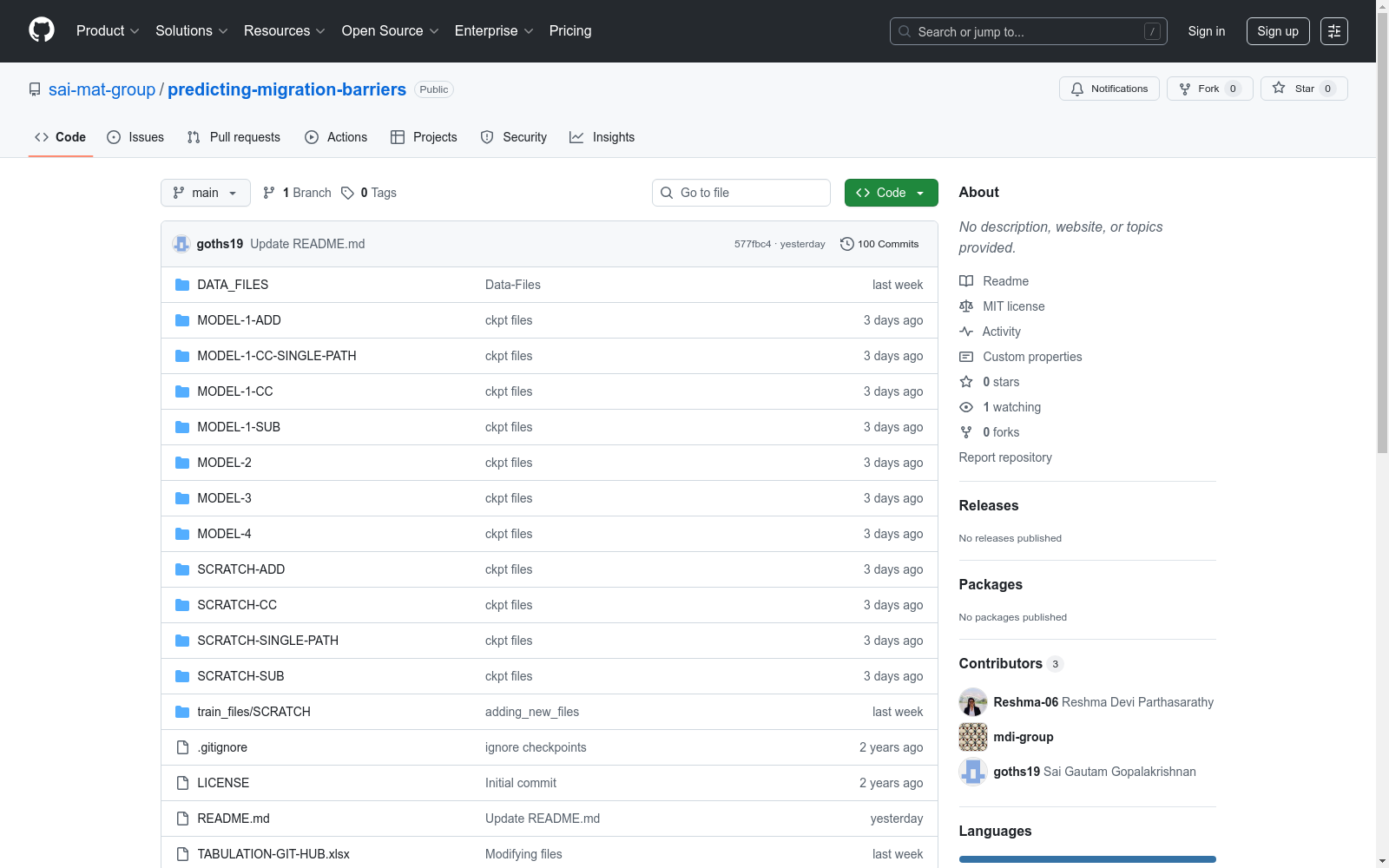Click the folder icon beside SCRATCH-CC
1389x868 pixels.
click(x=182, y=605)
